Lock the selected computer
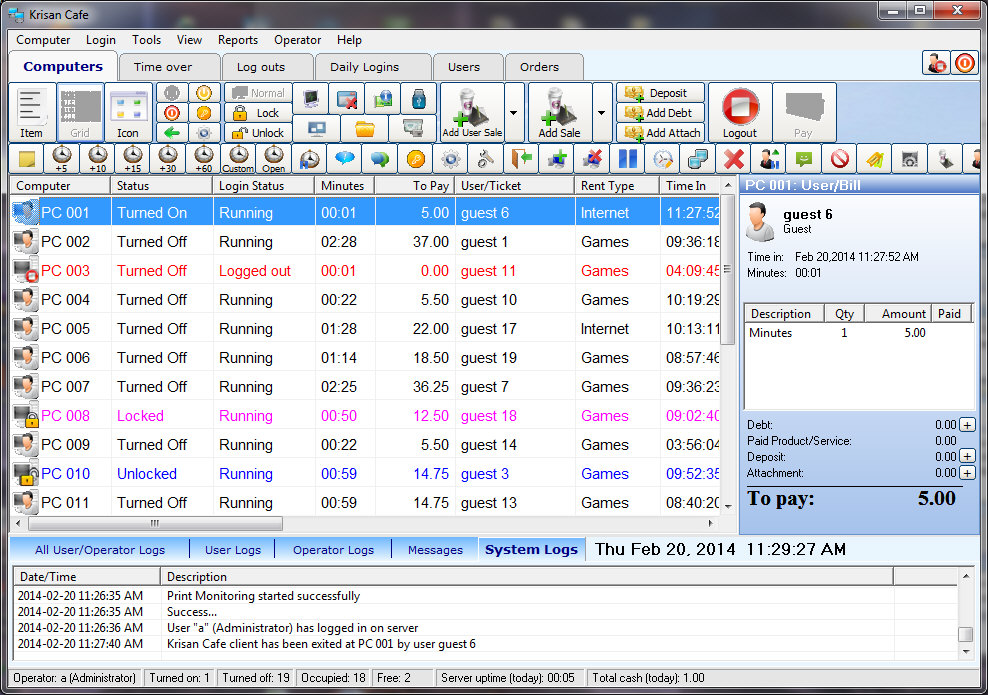 click(258, 113)
